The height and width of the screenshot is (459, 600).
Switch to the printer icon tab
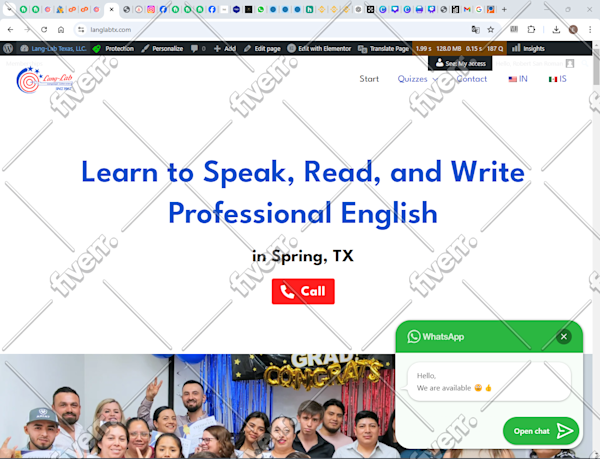[419, 10]
